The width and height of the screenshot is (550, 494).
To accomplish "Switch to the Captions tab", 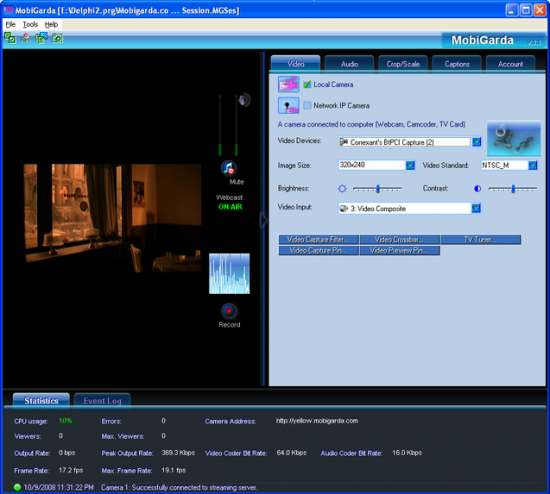I will click(457, 64).
